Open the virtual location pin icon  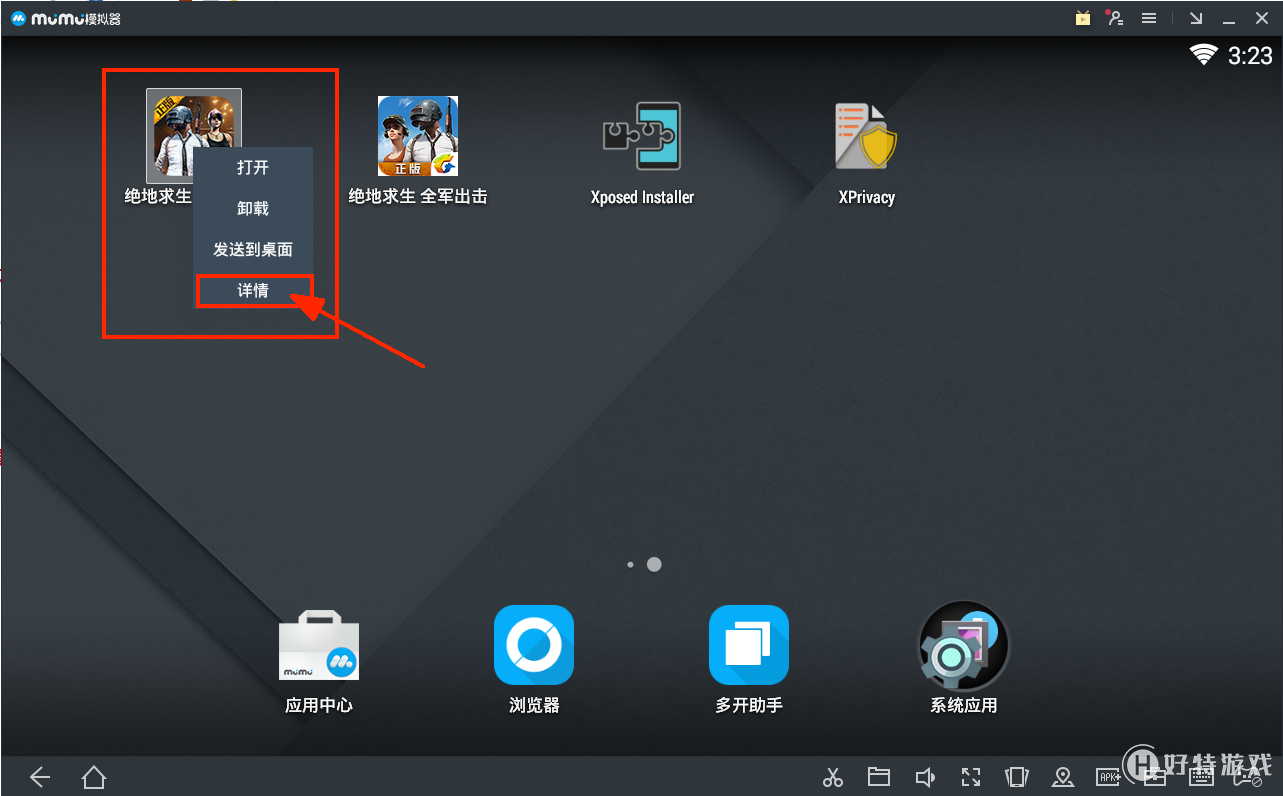(x=1063, y=777)
